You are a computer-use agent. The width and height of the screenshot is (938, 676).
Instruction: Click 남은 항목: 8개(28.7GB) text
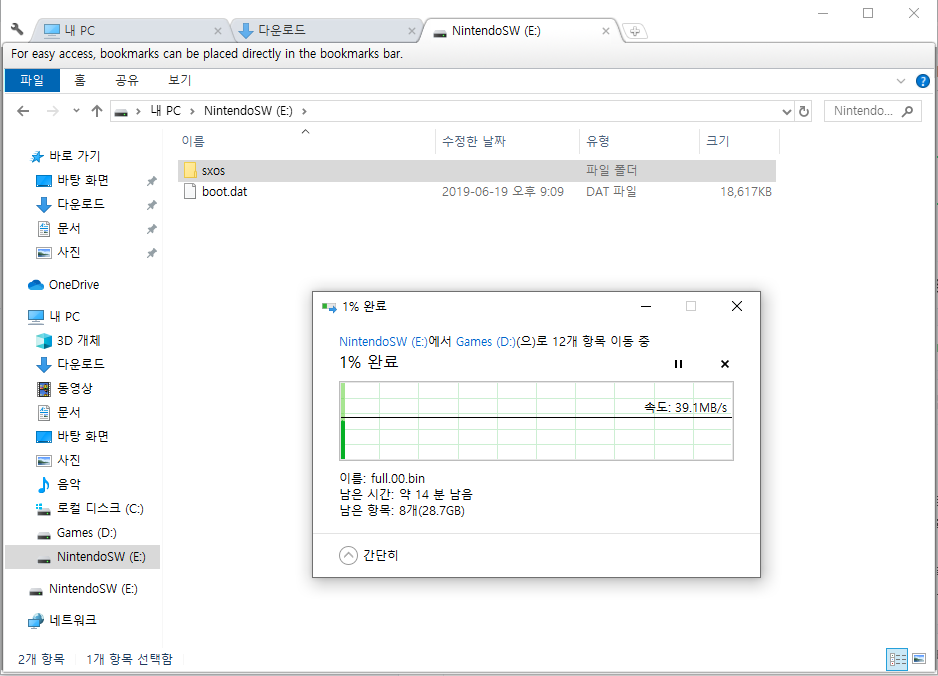point(402,510)
